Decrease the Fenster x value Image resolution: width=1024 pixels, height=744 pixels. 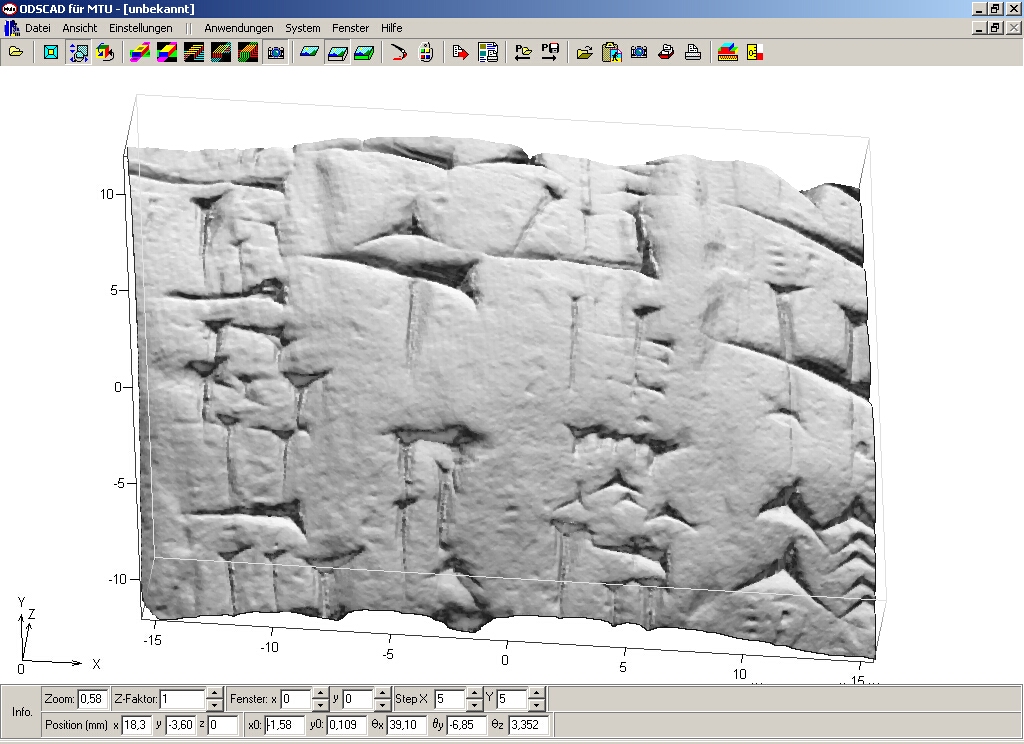pos(320,704)
